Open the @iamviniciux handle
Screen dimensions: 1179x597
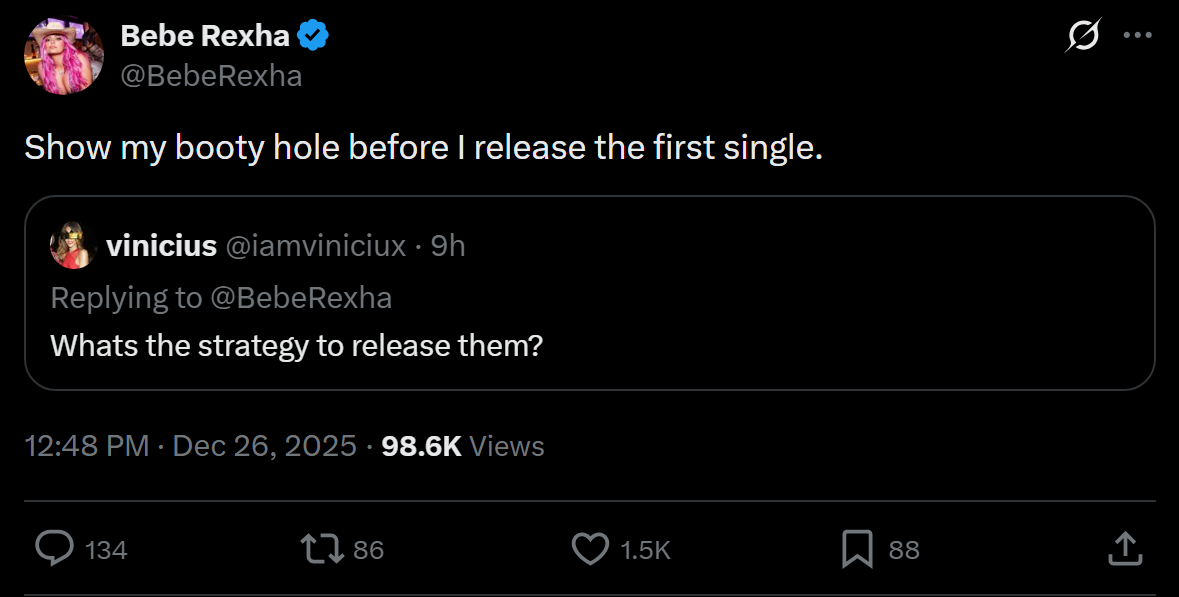[x=316, y=246]
